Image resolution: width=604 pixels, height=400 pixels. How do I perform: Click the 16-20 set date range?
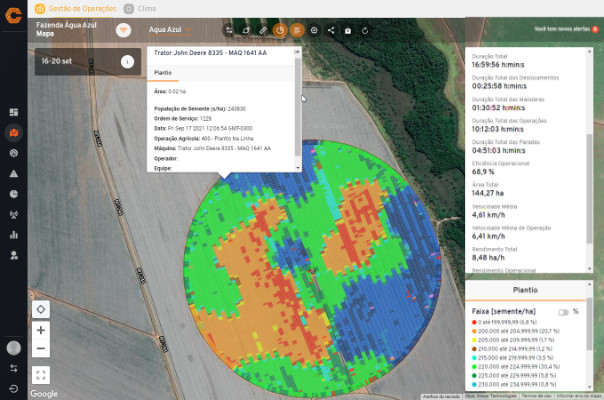coord(57,61)
